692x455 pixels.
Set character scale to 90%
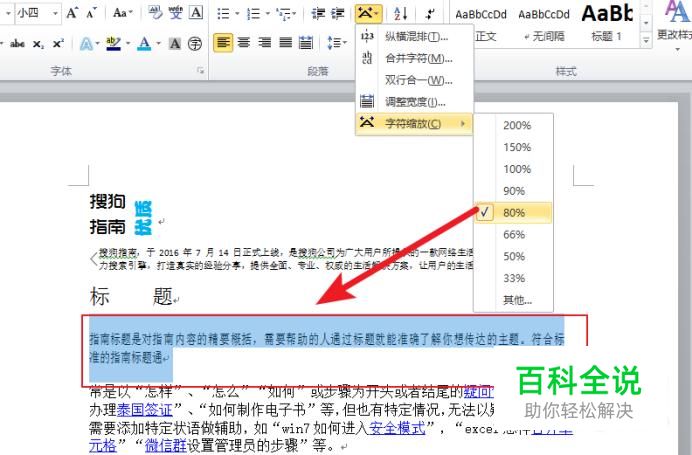click(513, 191)
